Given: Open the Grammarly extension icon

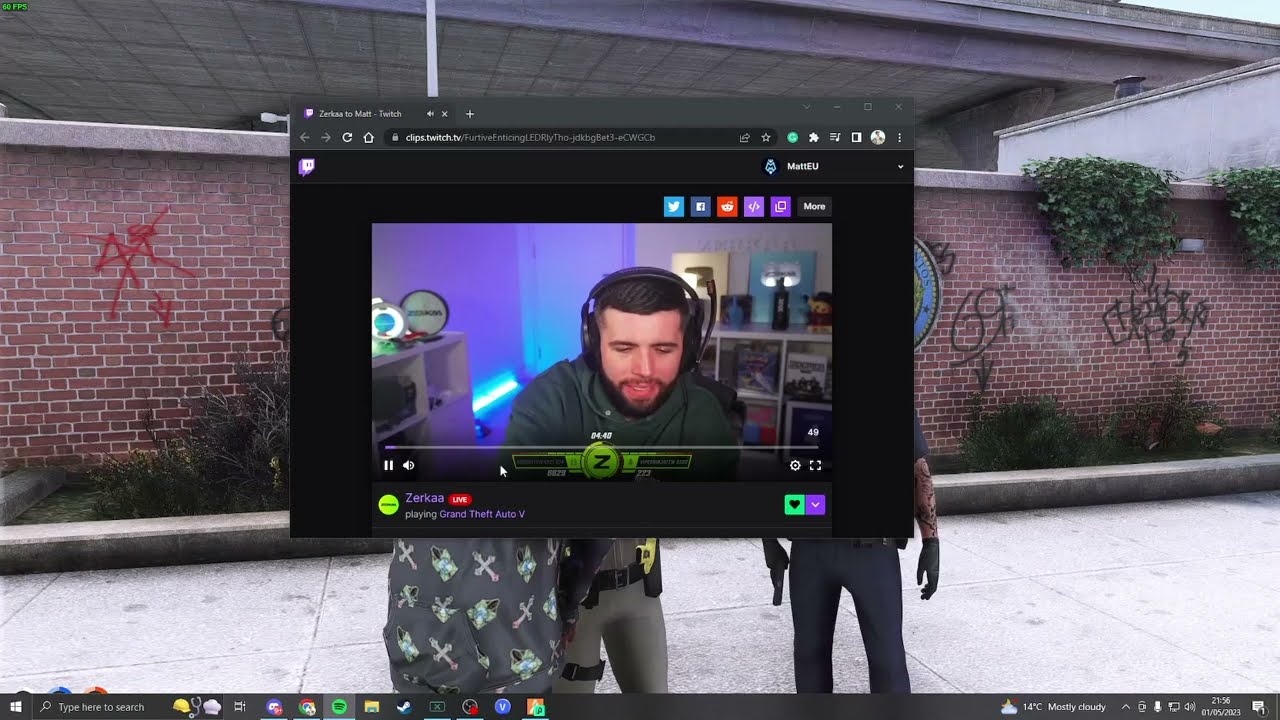Looking at the screenshot, I should tap(793, 137).
